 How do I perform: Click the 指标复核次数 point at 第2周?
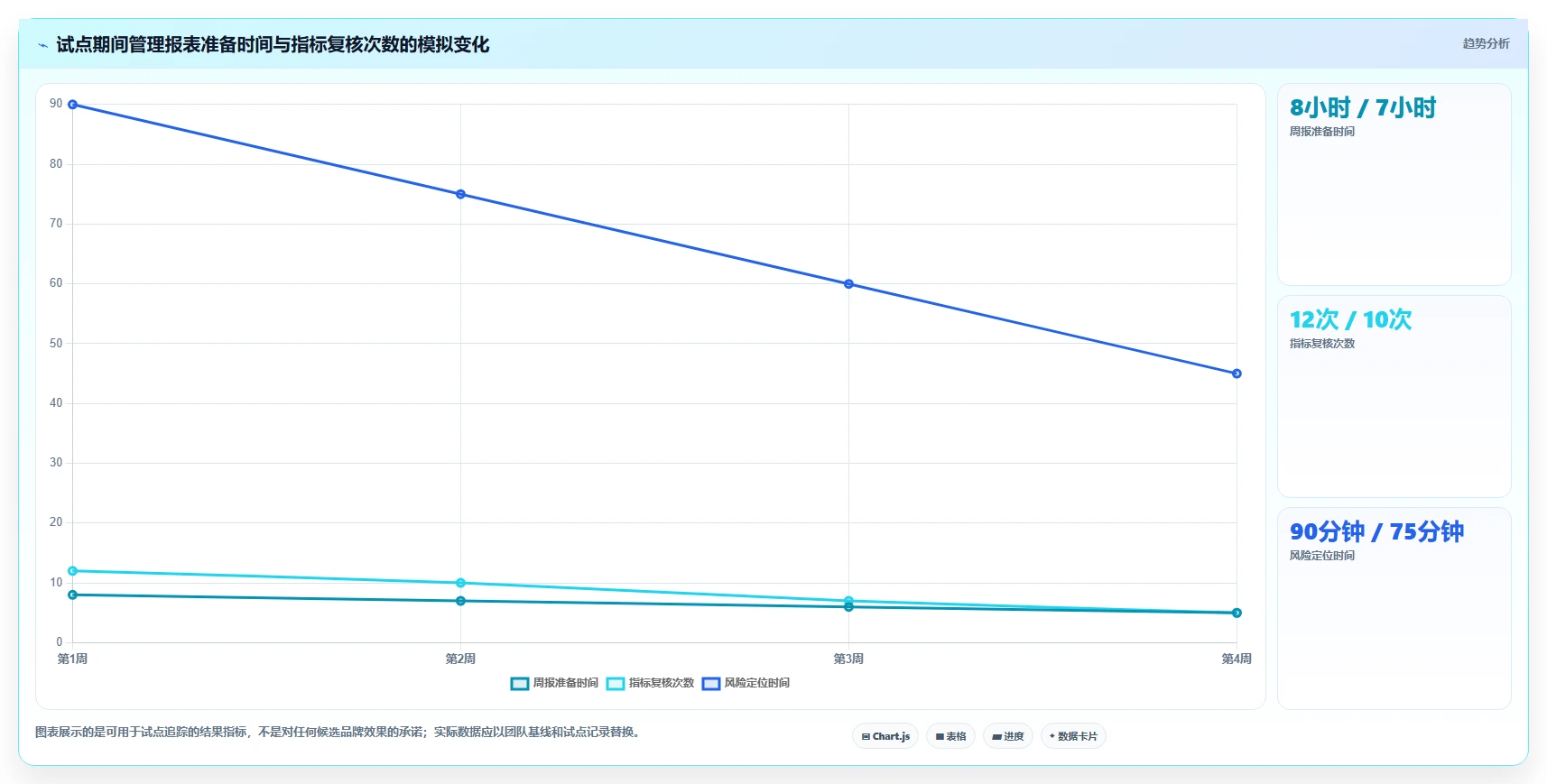pyautogui.click(x=460, y=583)
